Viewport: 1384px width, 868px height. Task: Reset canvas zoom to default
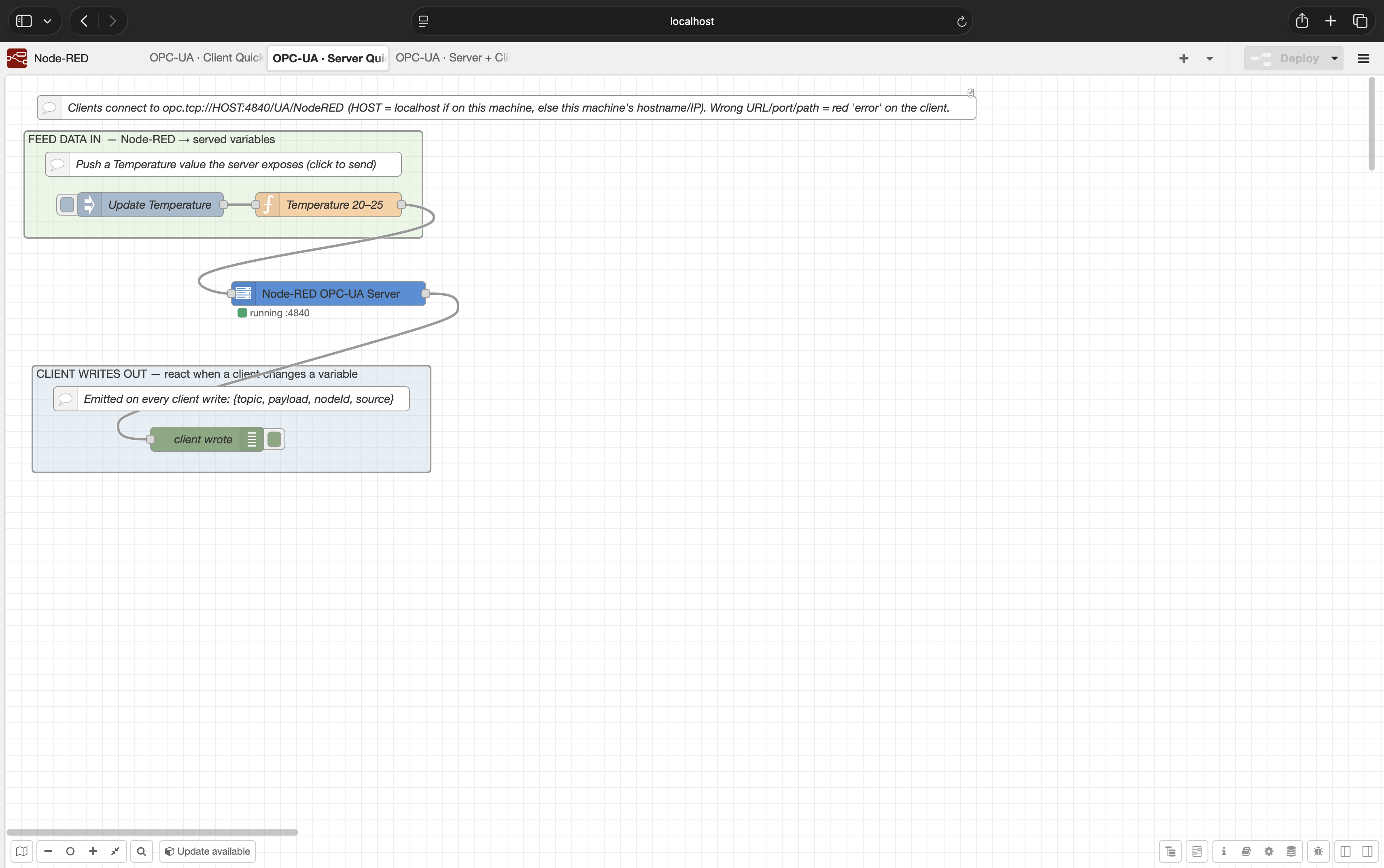70,851
